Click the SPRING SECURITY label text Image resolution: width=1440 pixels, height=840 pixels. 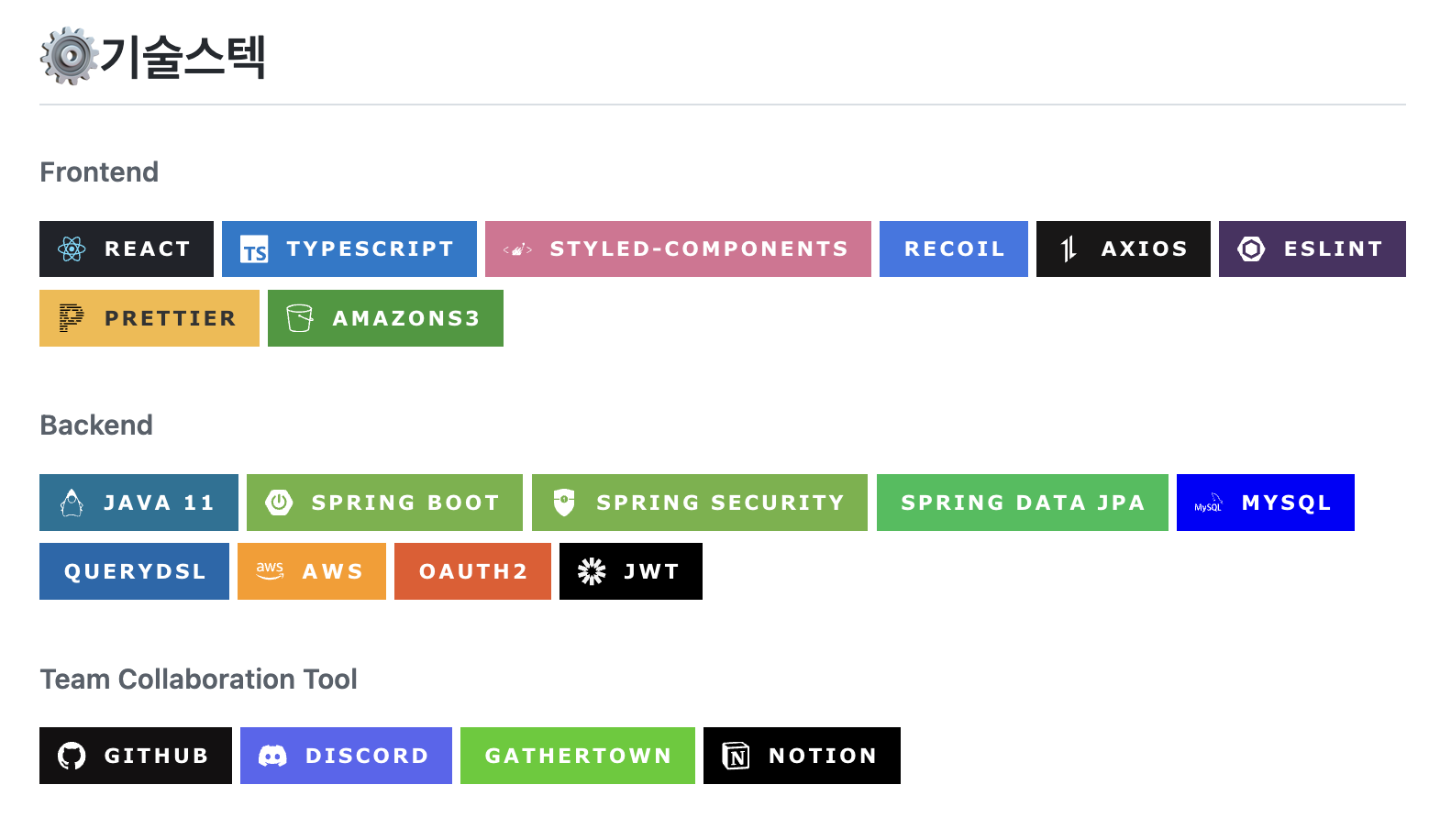tap(720, 503)
